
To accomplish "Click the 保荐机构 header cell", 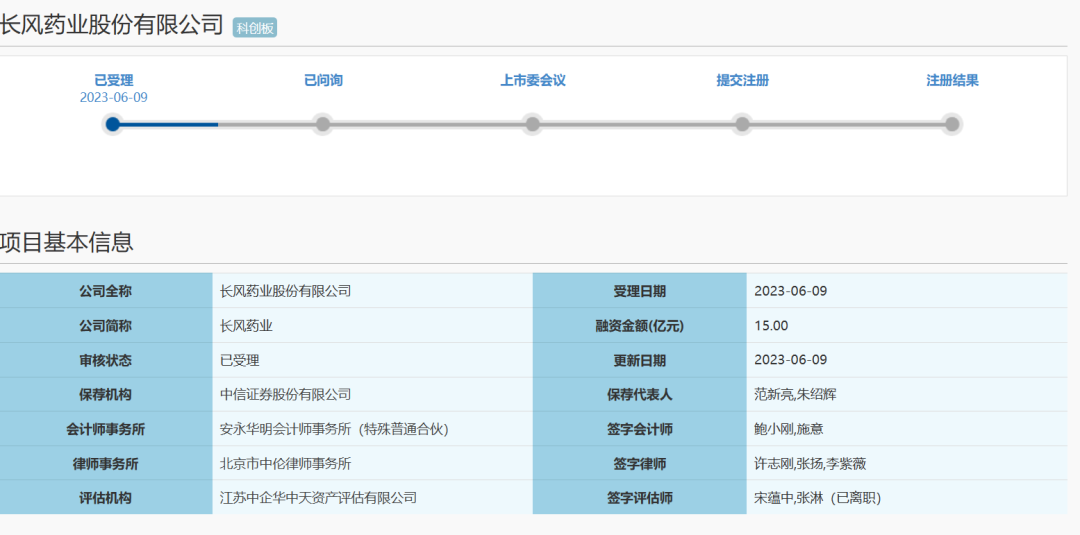I will pyautogui.click(x=106, y=395).
